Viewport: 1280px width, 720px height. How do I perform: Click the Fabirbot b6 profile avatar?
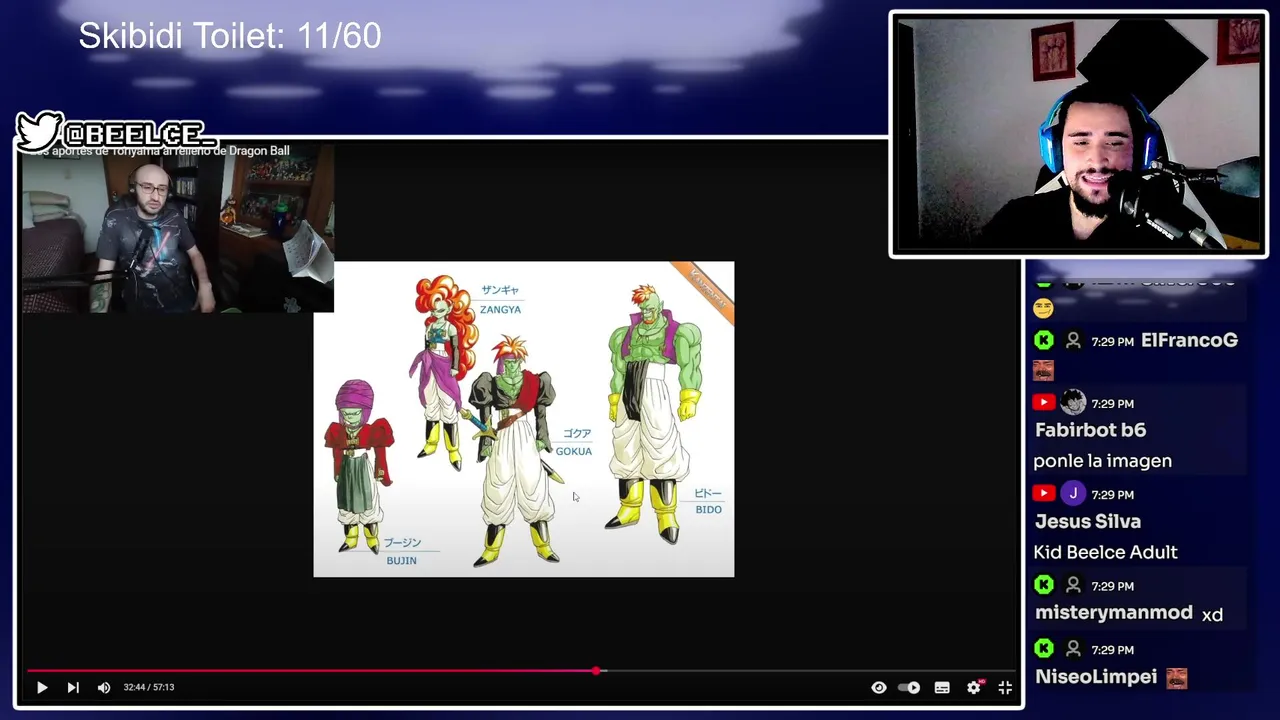click(1073, 402)
